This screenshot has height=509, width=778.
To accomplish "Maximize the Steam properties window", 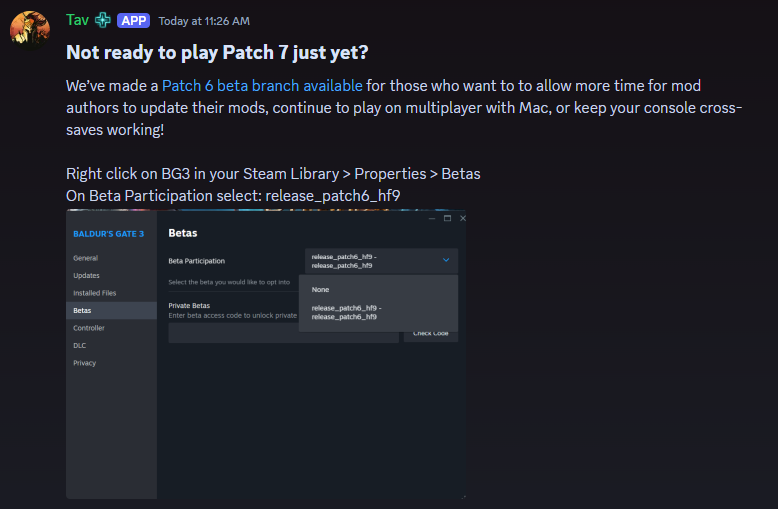I will tap(447, 218).
